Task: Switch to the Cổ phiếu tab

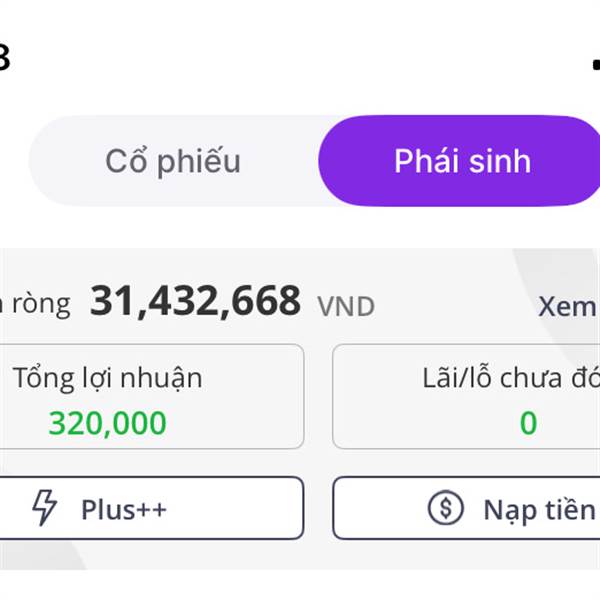Action: click(x=173, y=161)
